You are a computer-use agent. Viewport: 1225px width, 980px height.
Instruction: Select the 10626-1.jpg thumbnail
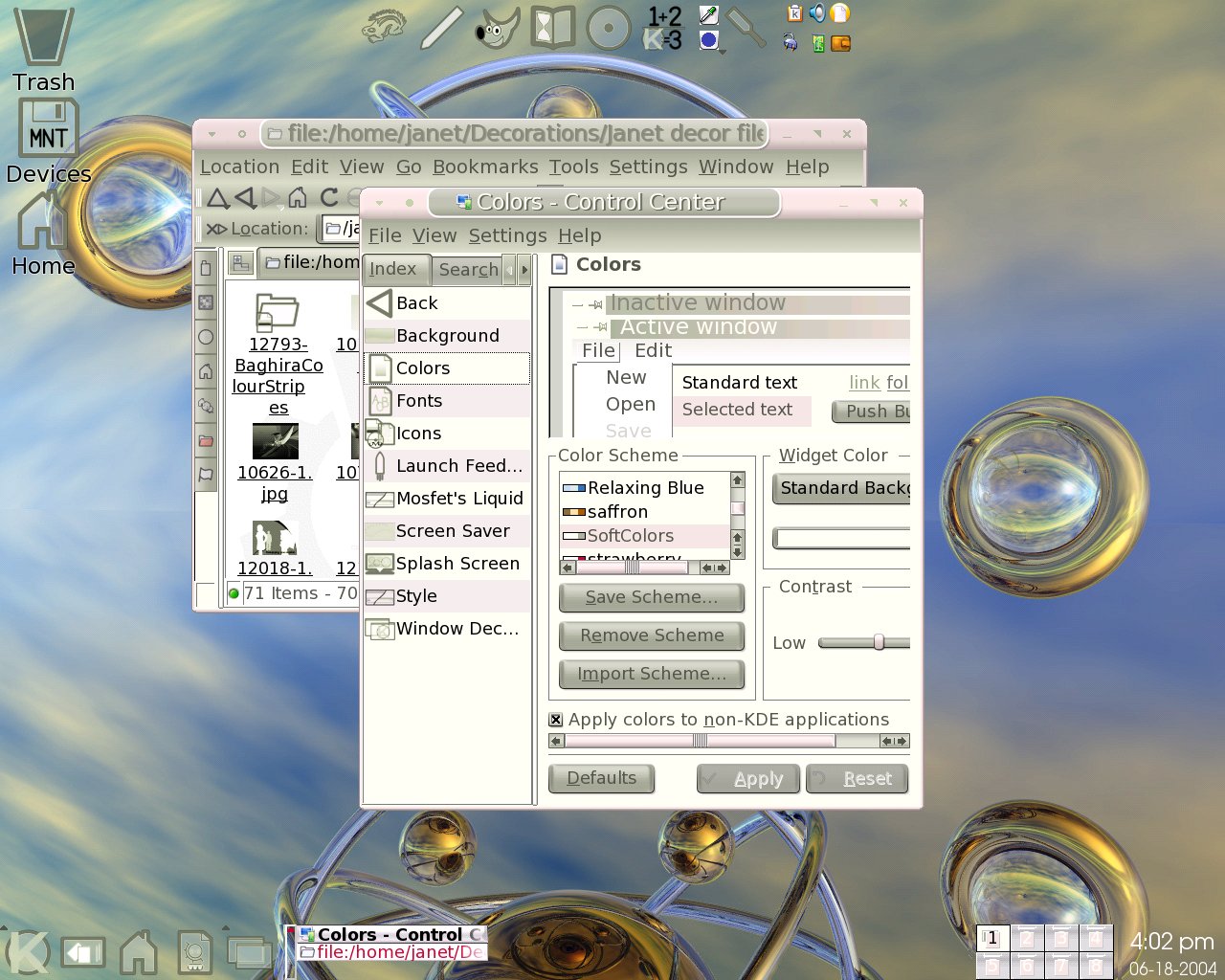point(275,463)
